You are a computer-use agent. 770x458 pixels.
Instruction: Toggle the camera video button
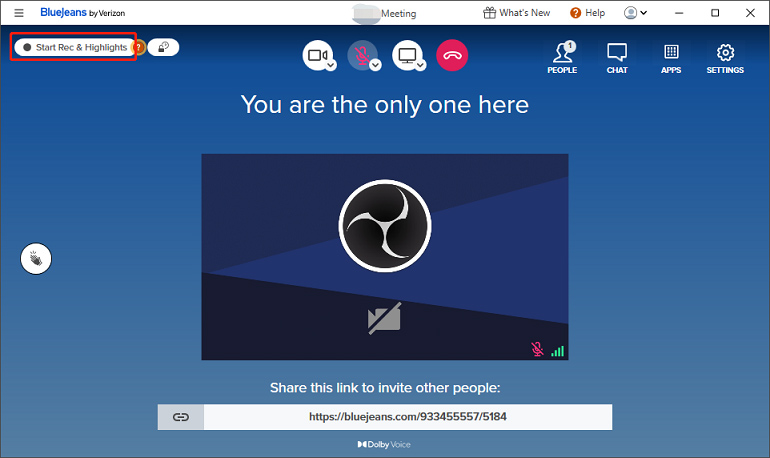pos(317,55)
